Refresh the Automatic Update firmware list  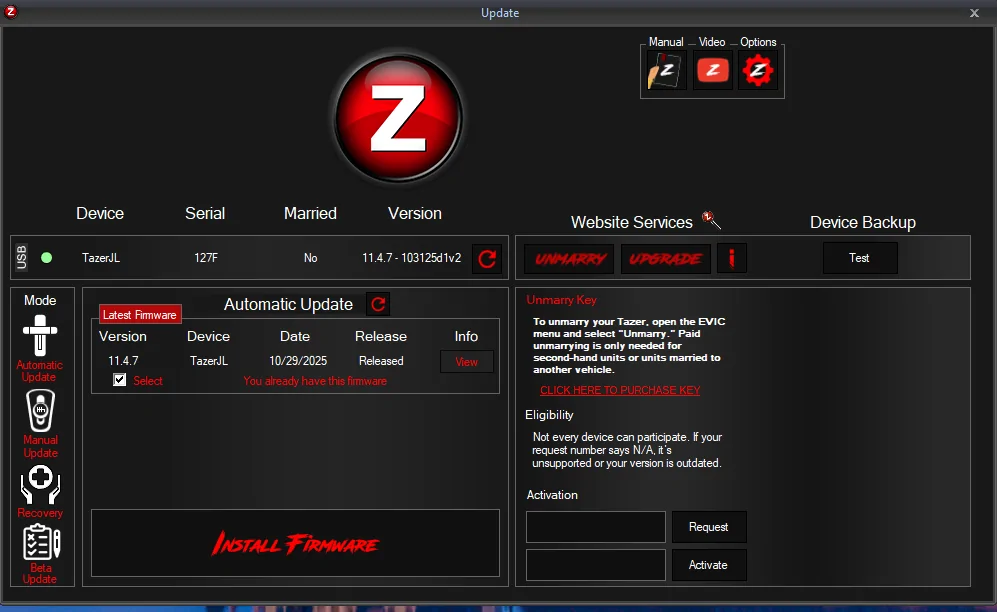pos(378,304)
